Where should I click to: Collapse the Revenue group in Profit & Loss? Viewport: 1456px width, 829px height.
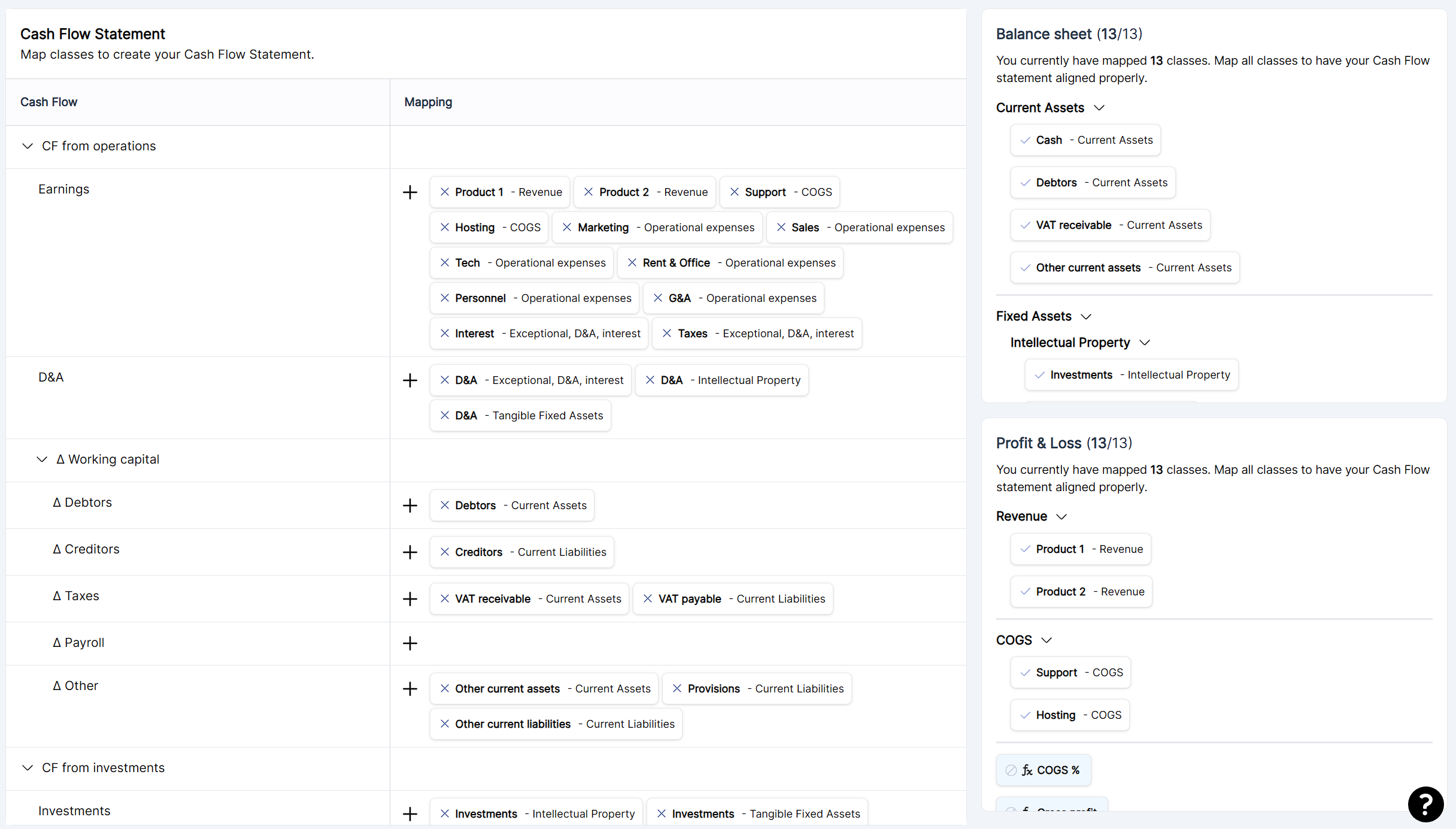[x=1061, y=516]
